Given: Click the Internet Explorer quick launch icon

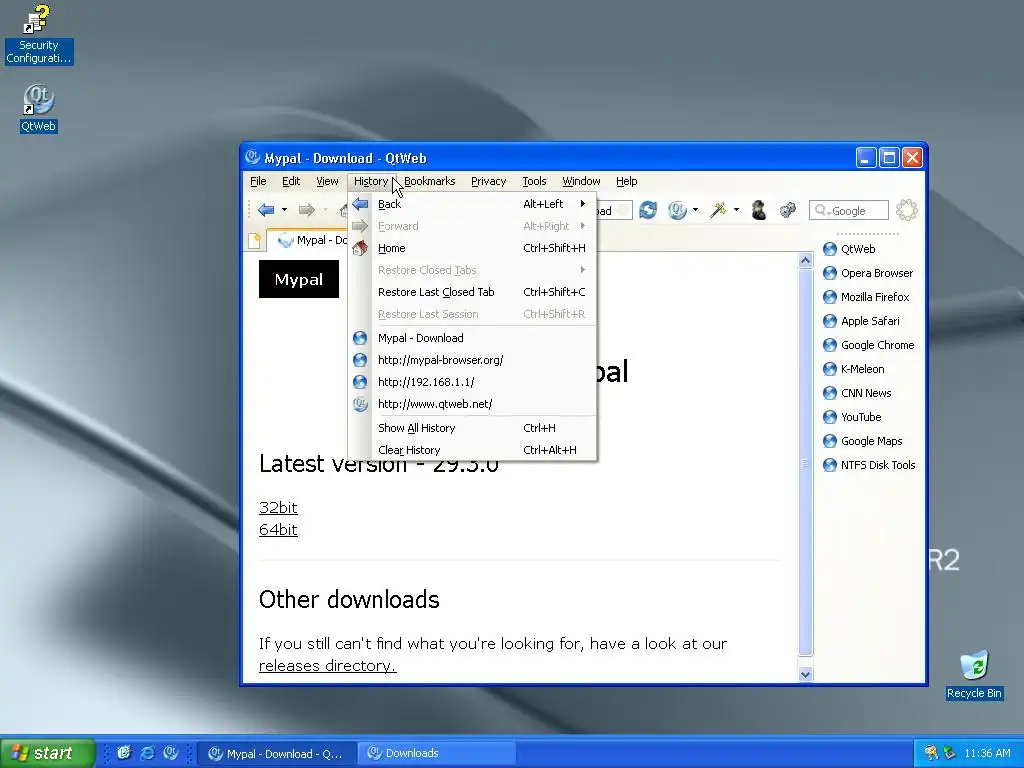Looking at the screenshot, I should pyautogui.click(x=148, y=753).
